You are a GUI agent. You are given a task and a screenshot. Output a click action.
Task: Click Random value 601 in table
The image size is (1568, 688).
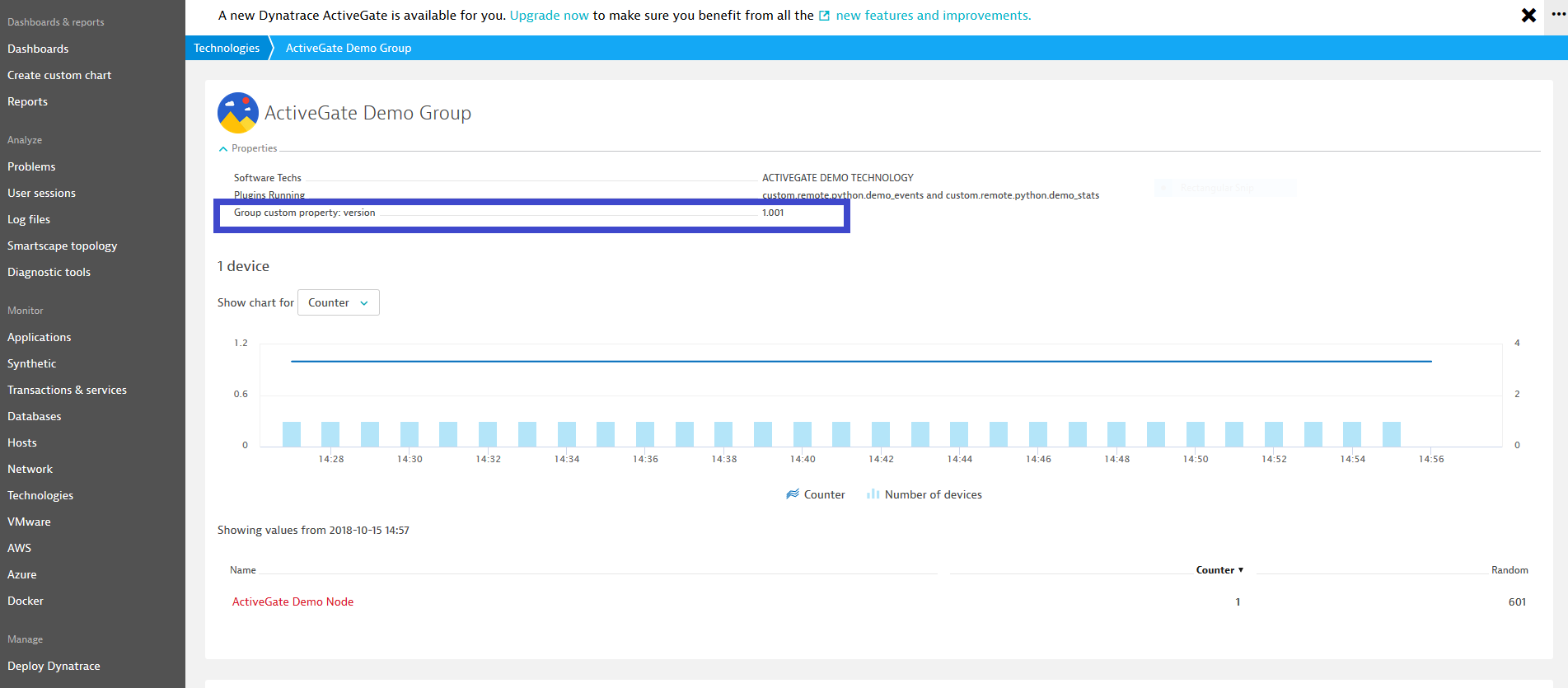1517,602
